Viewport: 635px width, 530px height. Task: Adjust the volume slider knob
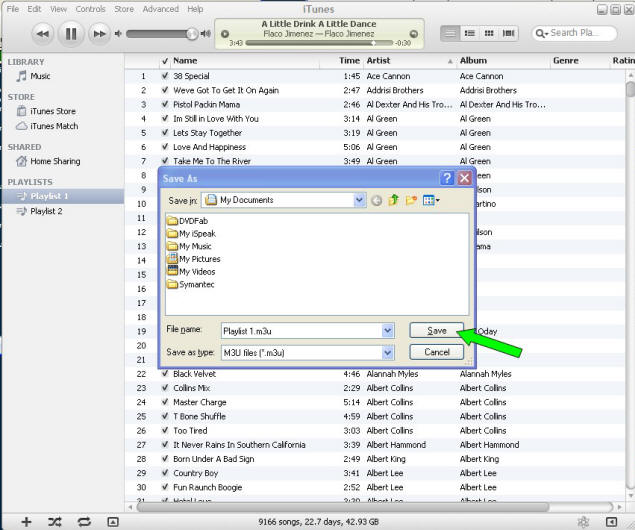click(192, 34)
